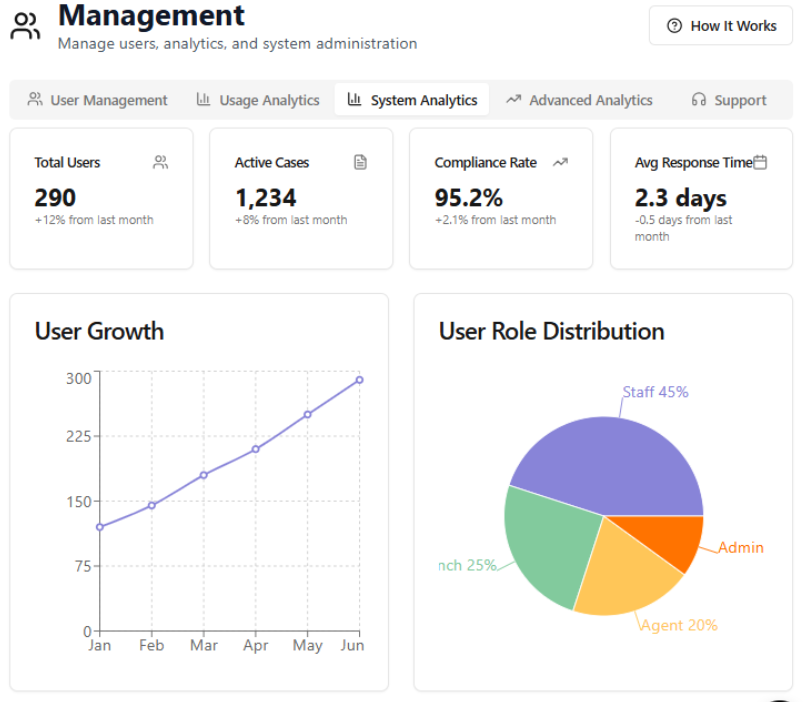Go to the Advanced Analytics tab
Image resolution: width=804 pixels, height=702 pixels.
coord(579,100)
